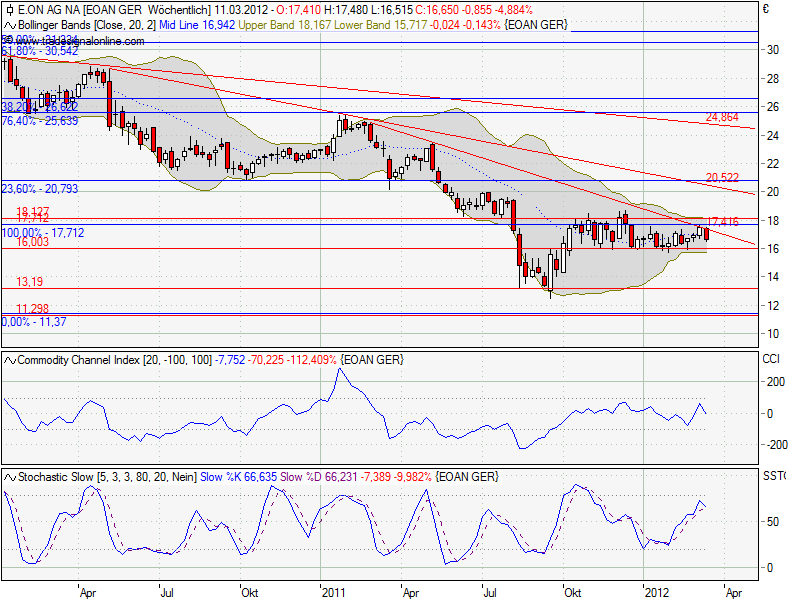
Task: Click the CCI value '-7,752'
Action: point(230,360)
